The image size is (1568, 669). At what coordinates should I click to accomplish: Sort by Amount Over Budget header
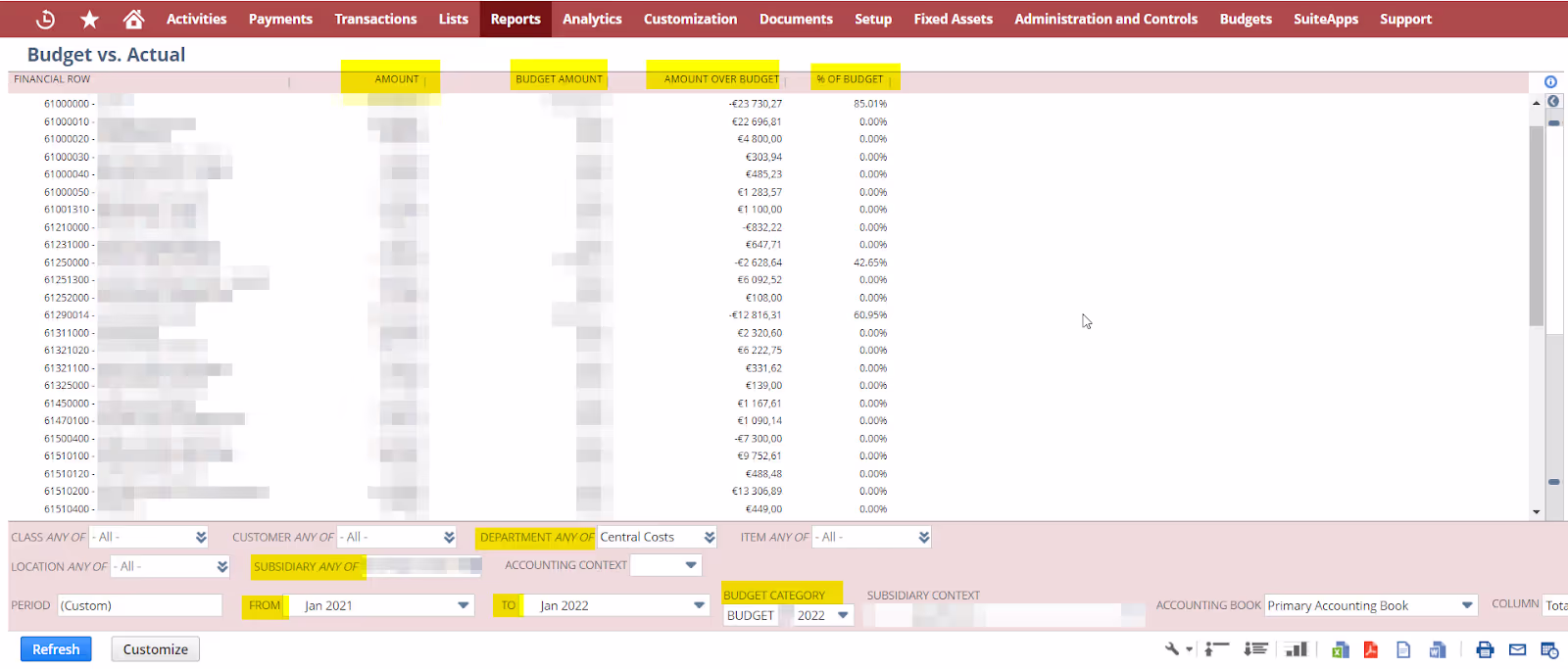(x=721, y=79)
